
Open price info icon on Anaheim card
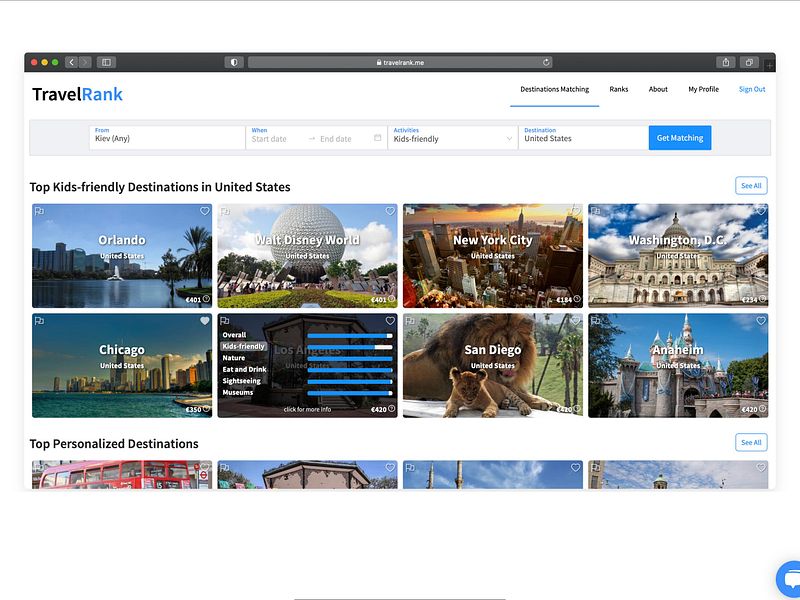click(x=762, y=409)
